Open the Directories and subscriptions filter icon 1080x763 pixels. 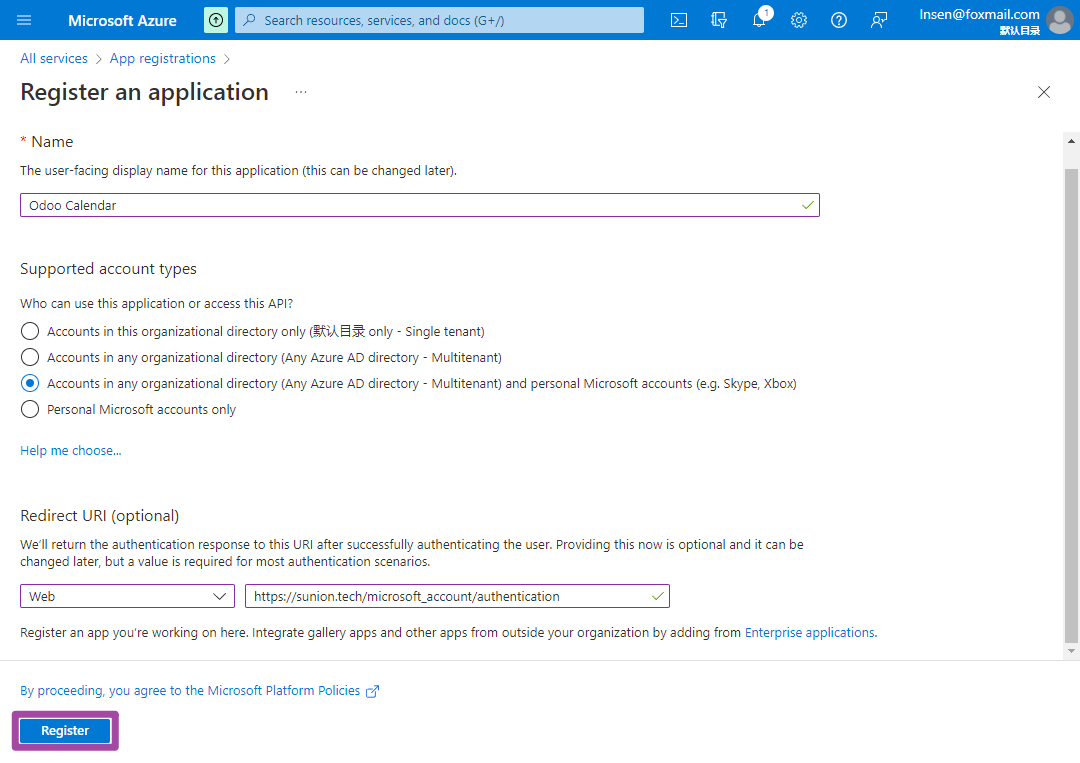pos(719,20)
